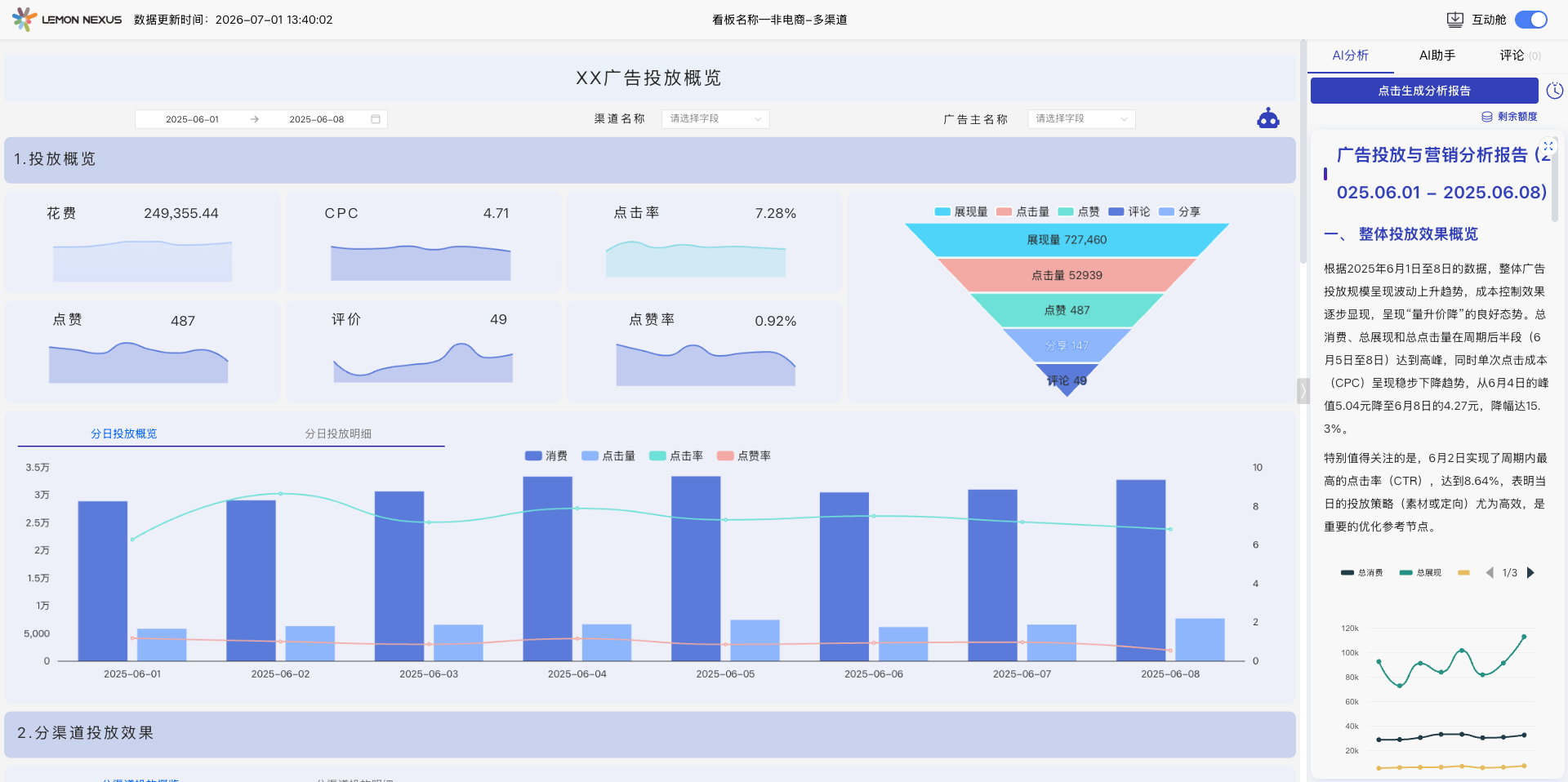
Task: Expand the AI report to fullscreen
Action: click(1548, 146)
